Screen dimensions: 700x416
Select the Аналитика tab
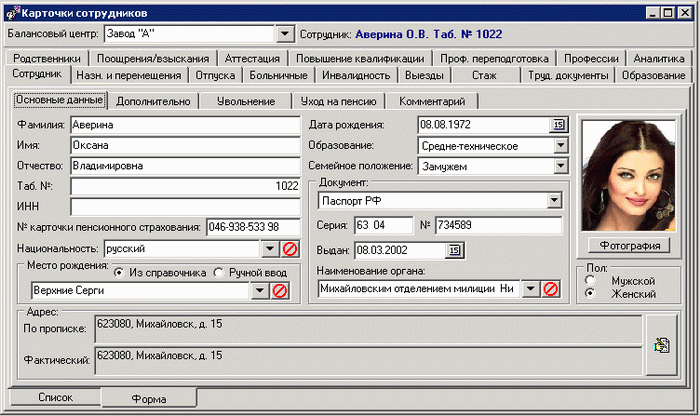659,58
